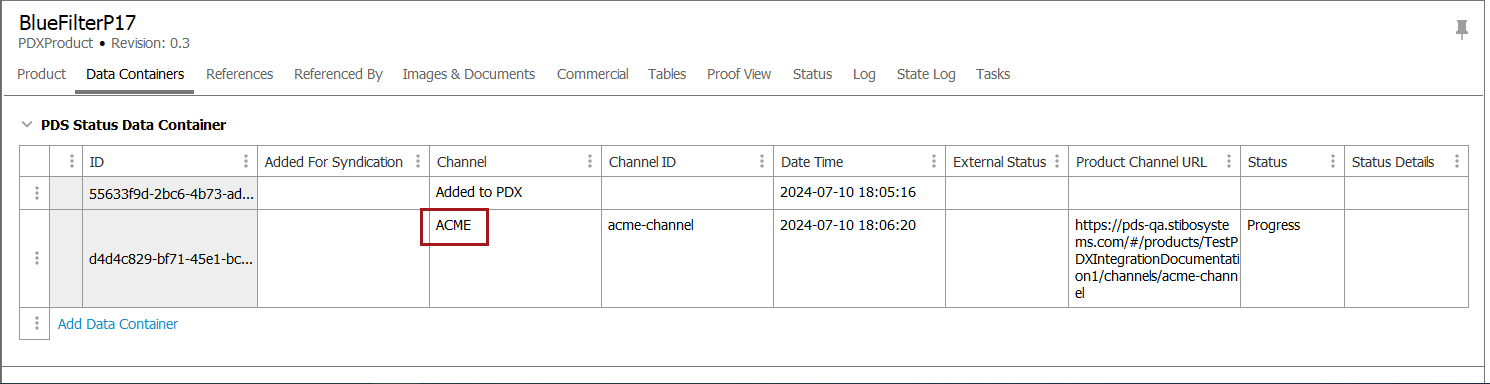Open the Status Details column options menu
This screenshot has width=1490, height=384.
[1456, 161]
